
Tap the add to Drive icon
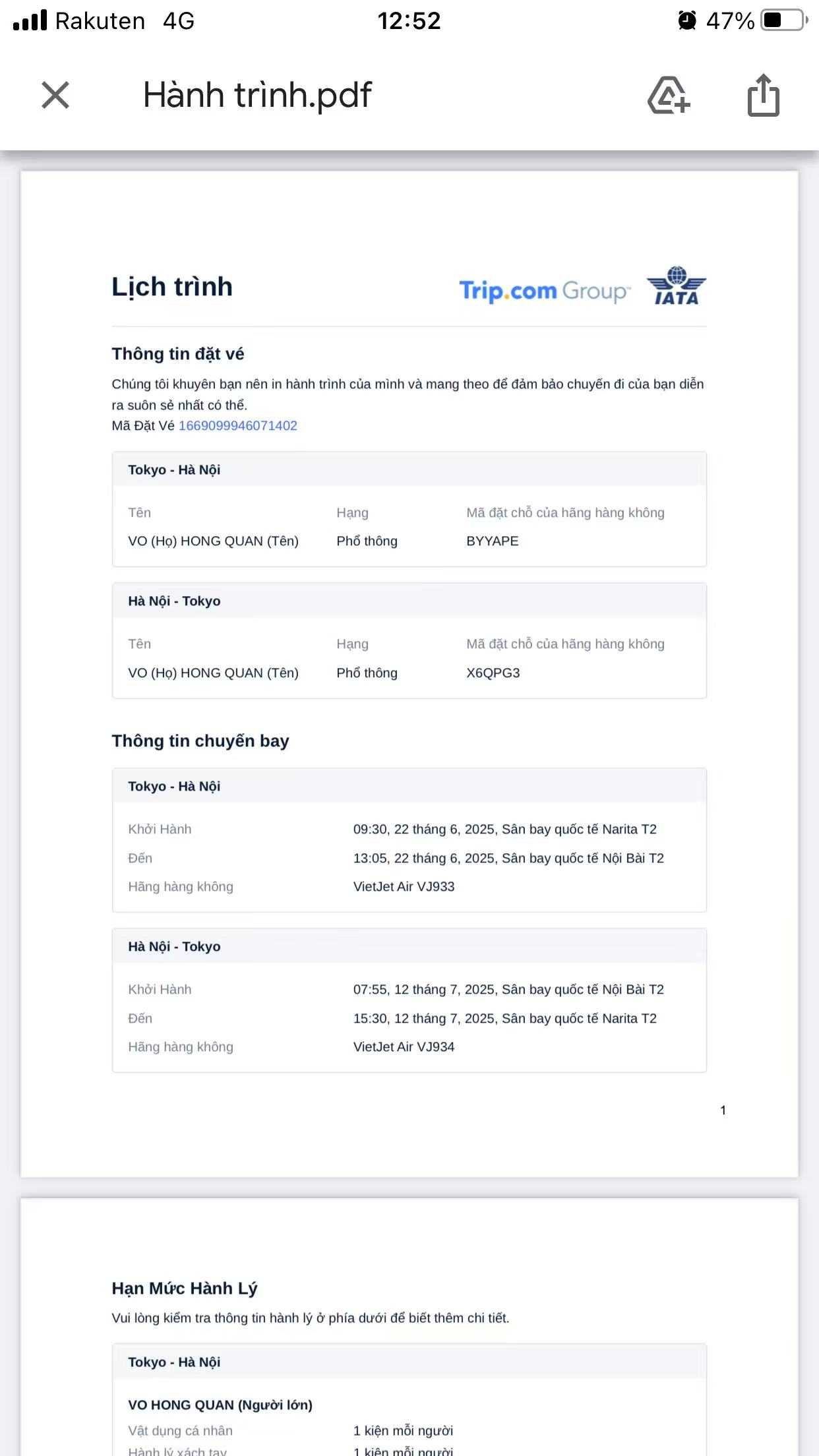[669, 95]
